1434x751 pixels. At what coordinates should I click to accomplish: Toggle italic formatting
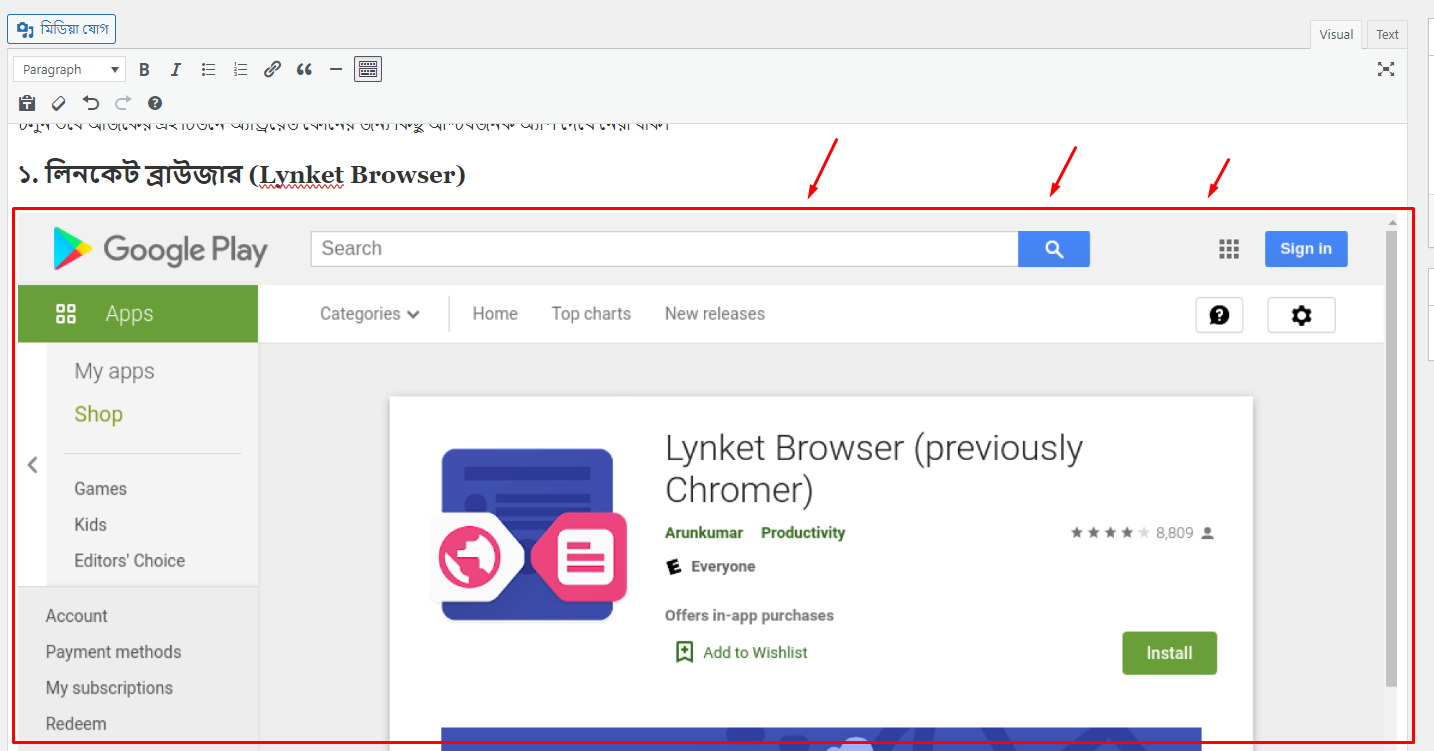[x=176, y=70]
